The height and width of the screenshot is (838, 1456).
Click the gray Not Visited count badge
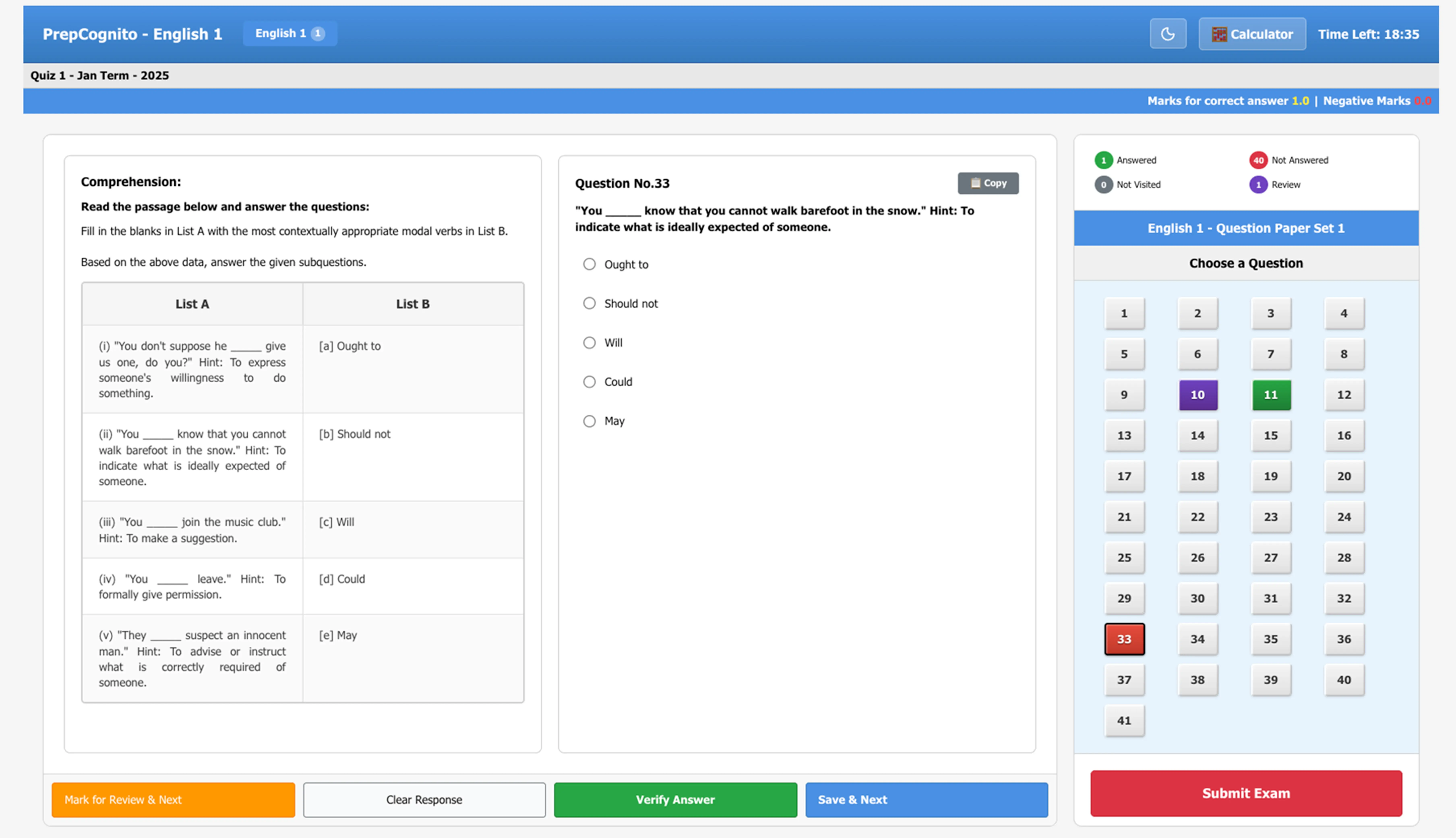coord(1103,185)
